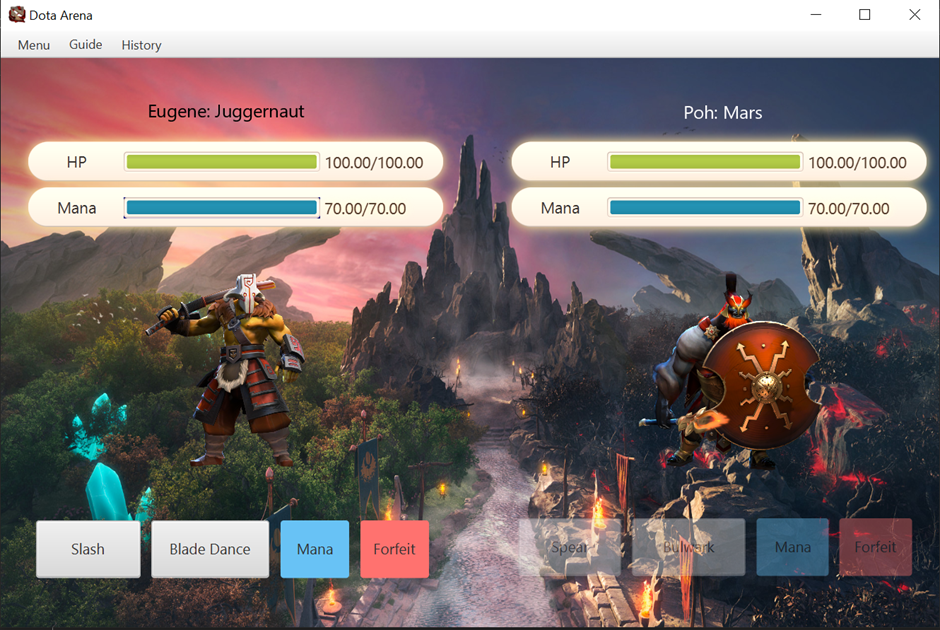This screenshot has height=630, width=940.
Task: Click Mars's HP bar showing 100.00/100.00
Action: tap(703, 161)
